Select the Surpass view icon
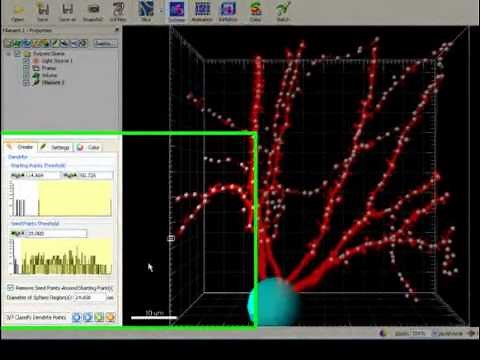480x360 pixels. pos(177,11)
